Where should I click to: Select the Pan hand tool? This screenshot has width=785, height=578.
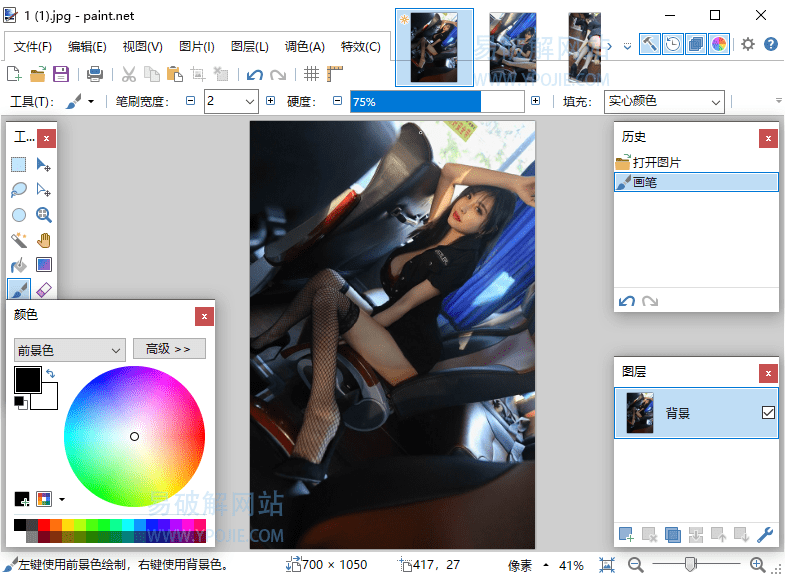[44, 240]
